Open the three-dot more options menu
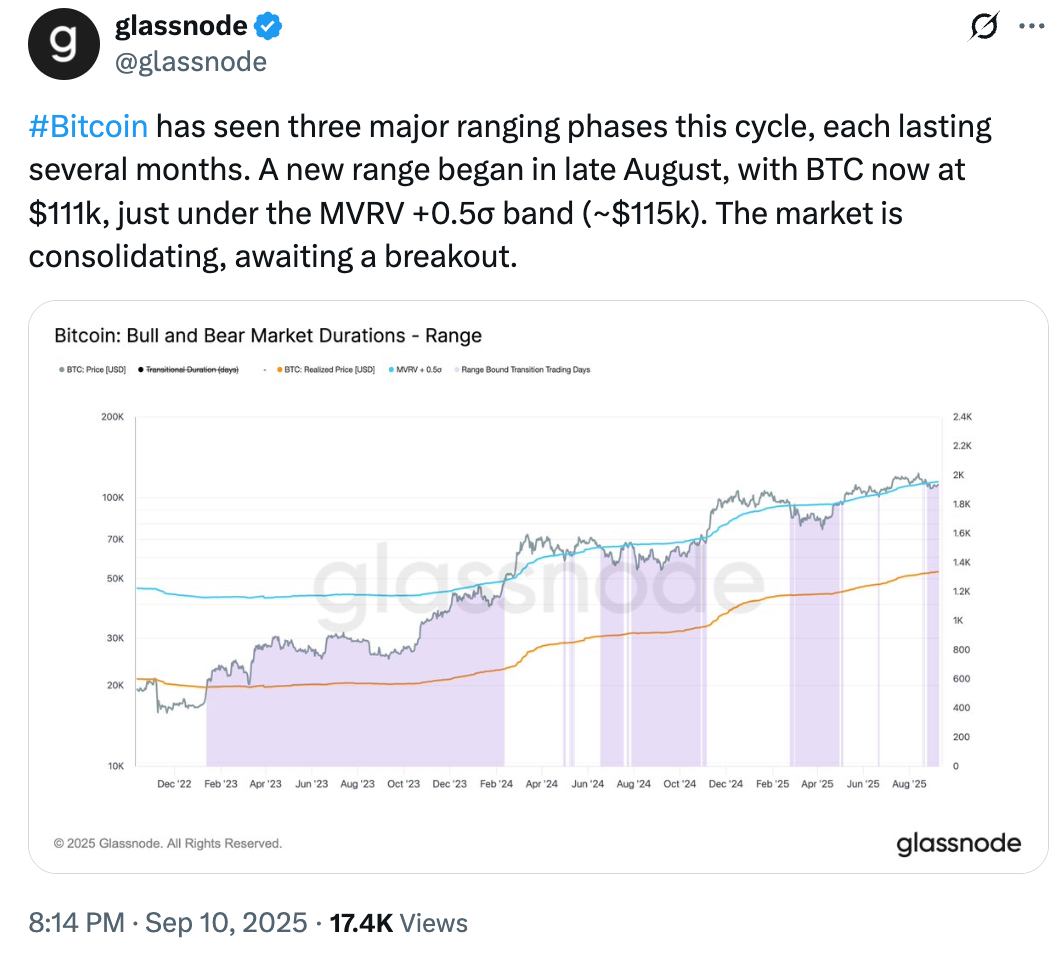1064x960 pixels. click(1031, 28)
